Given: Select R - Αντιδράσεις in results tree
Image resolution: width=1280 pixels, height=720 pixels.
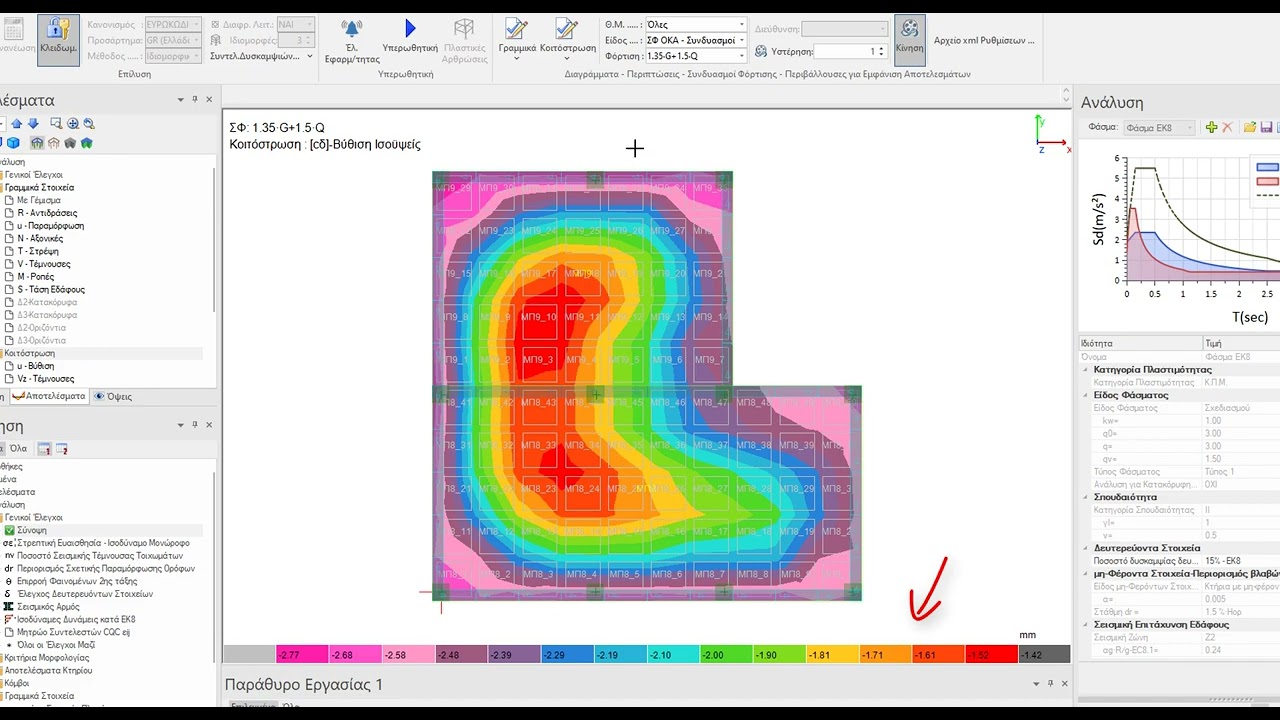Looking at the screenshot, I should point(47,213).
